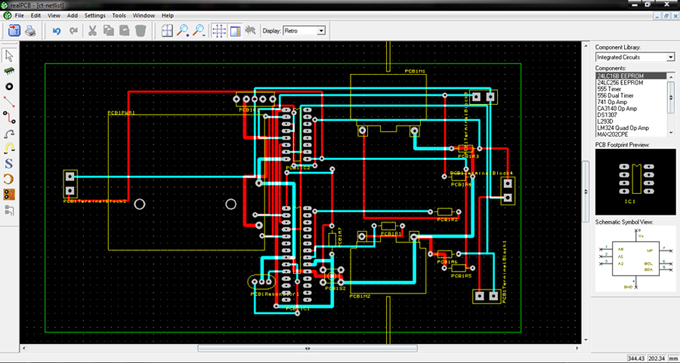This screenshot has width=680, height=363.
Task: Toggle the grid display button
Action: coord(219,31)
